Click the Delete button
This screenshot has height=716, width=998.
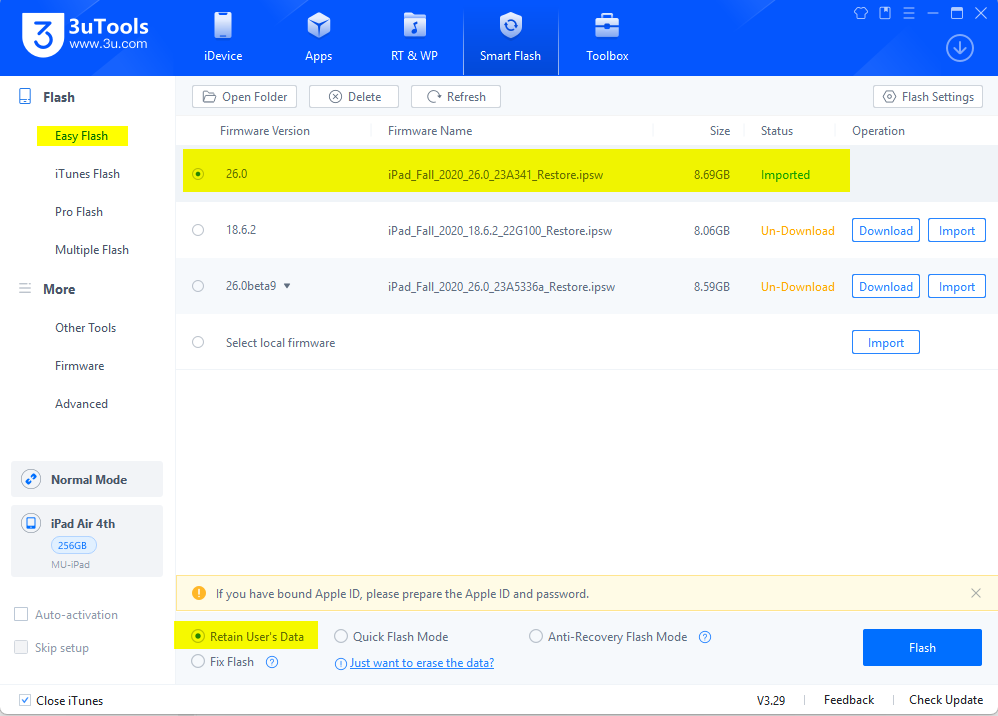pyautogui.click(x=354, y=97)
